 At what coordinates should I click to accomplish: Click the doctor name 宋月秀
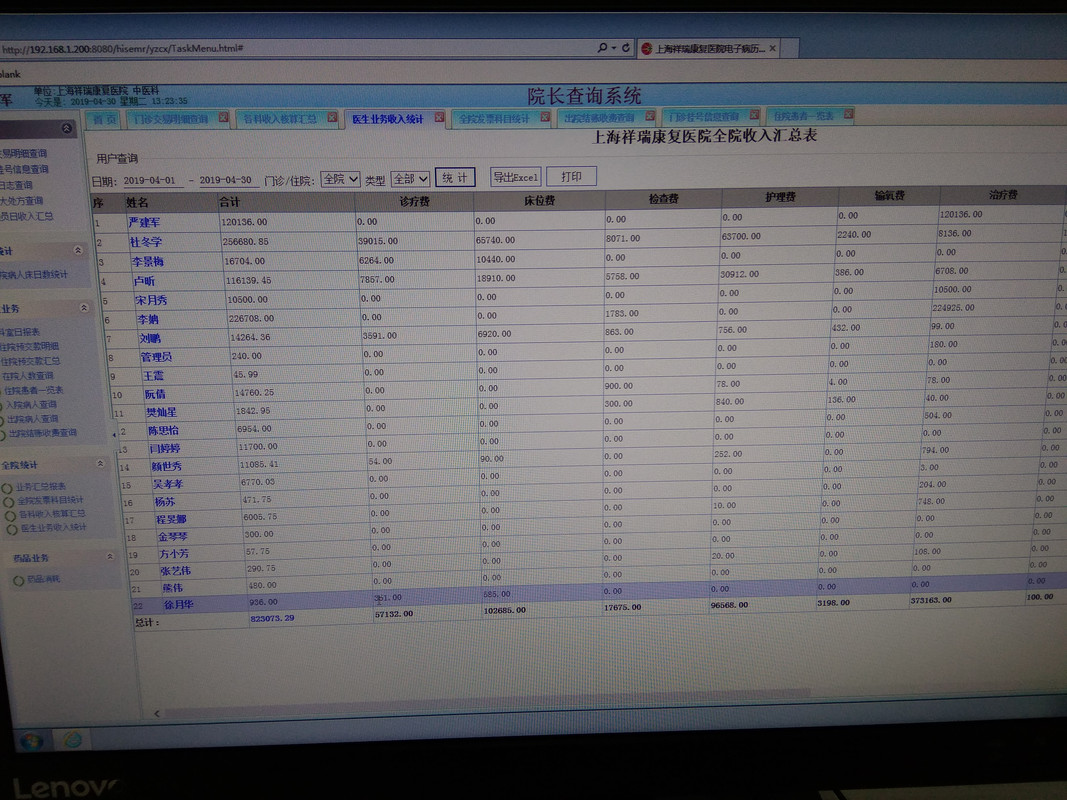coord(151,300)
